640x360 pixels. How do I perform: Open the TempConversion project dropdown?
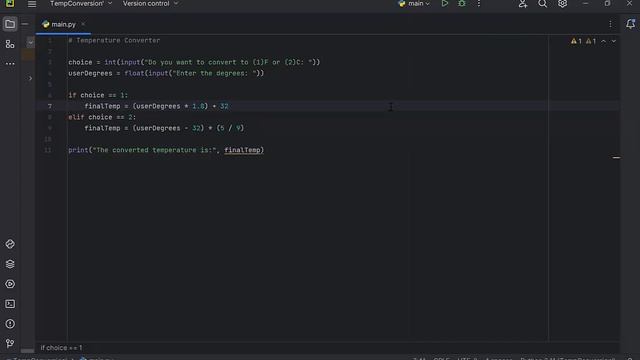point(81,4)
